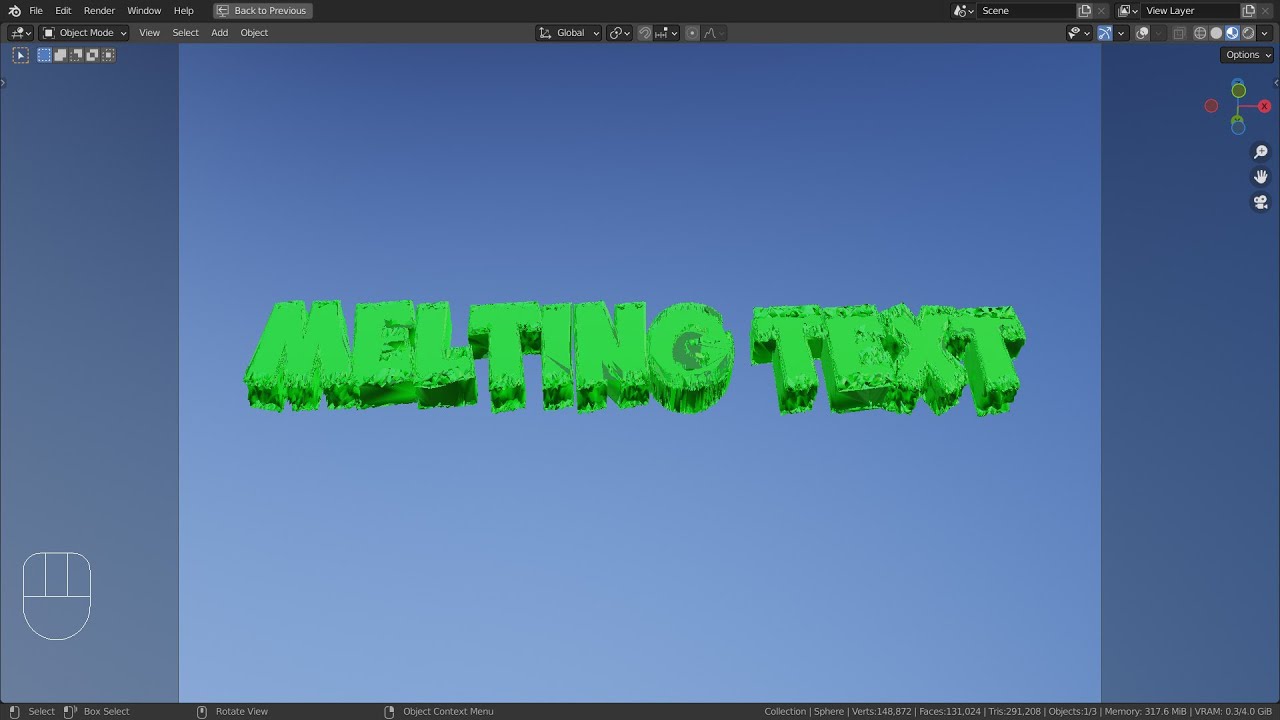Click Select hint in status bar

pyautogui.click(x=41, y=711)
